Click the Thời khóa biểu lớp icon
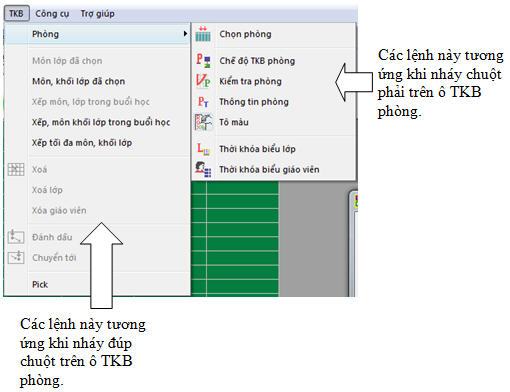Viewport: 510px width, 392px height. tap(203, 149)
